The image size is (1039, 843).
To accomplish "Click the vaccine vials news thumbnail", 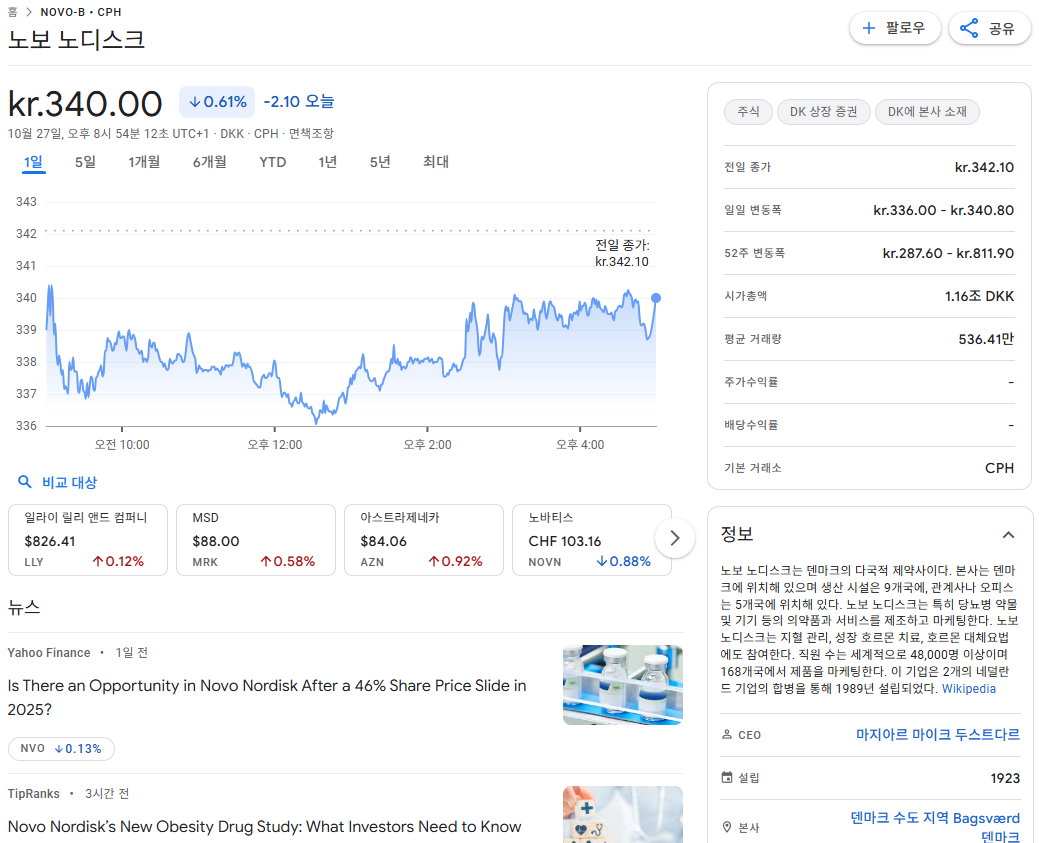I will tap(622, 685).
